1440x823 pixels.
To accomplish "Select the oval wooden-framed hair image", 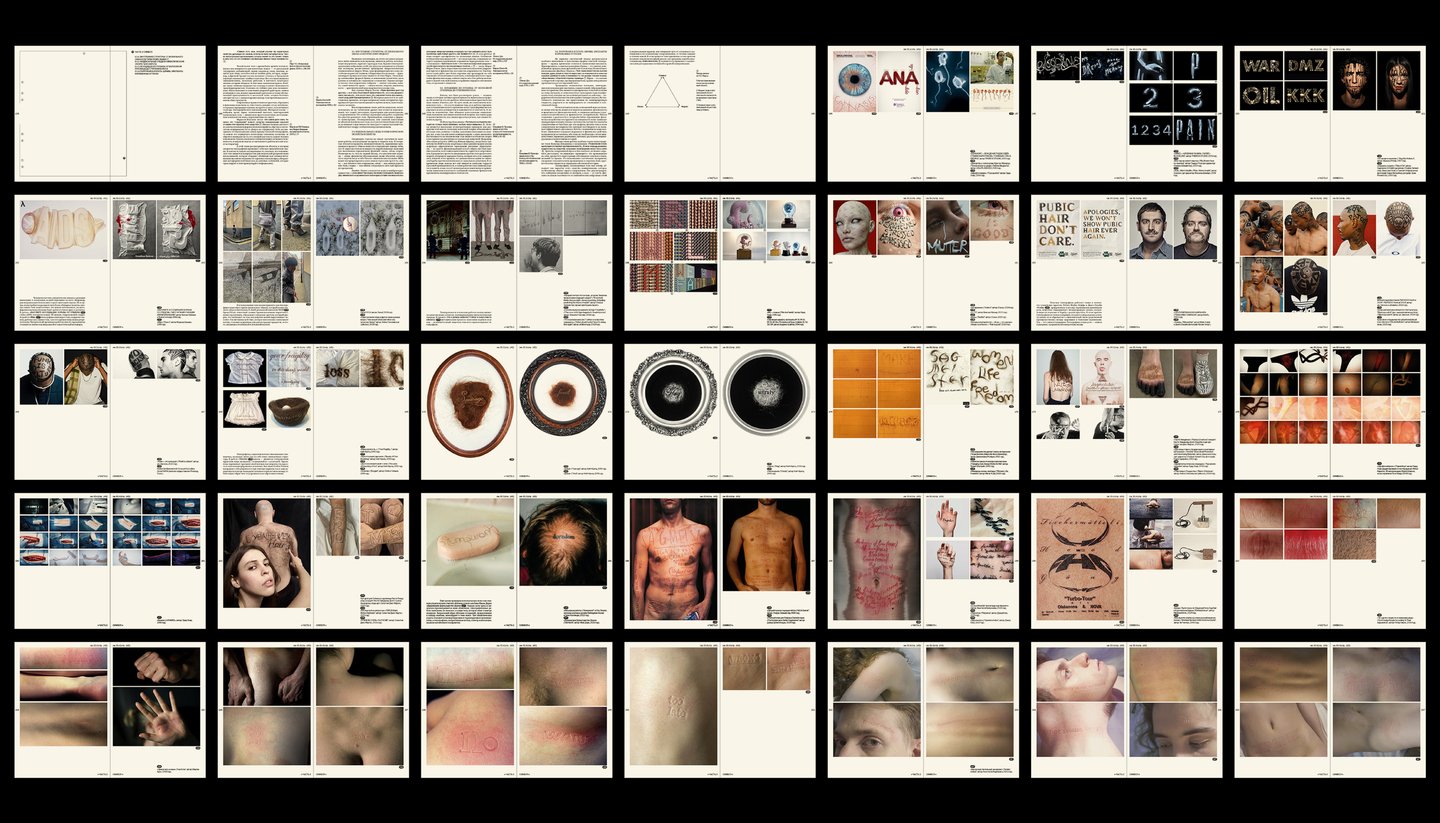I will 469,402.
